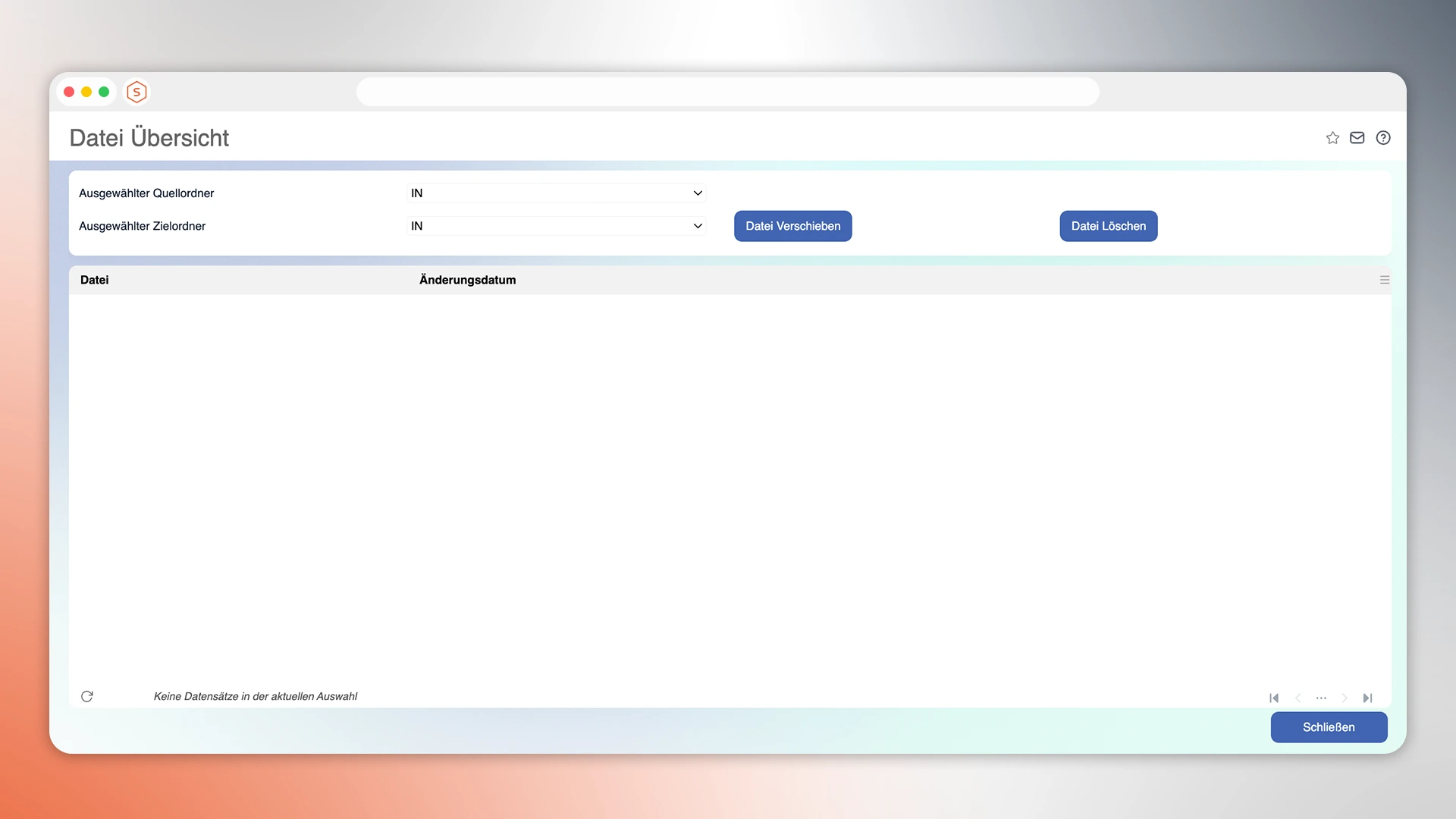This screenshot has width=1456, height=819.
Task: Open the Quellordner IN dropdown
Action: pyautogui.click(x=556, y=193)
